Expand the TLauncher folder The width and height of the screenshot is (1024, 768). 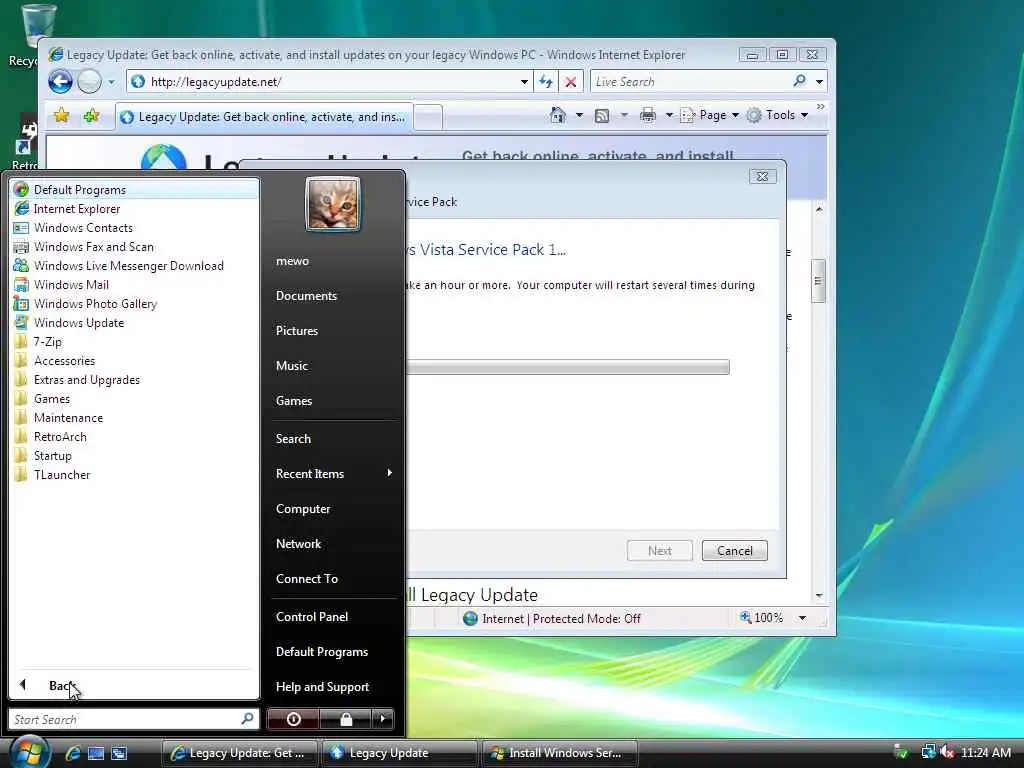pos(135,473)
